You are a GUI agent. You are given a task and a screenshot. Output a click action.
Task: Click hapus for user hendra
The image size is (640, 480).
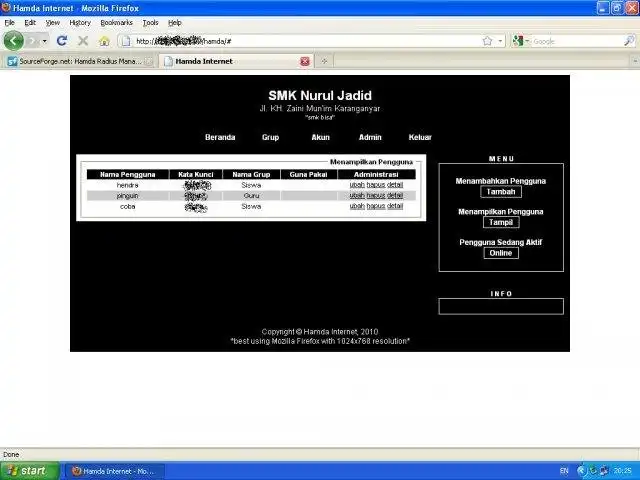point(376,185)
